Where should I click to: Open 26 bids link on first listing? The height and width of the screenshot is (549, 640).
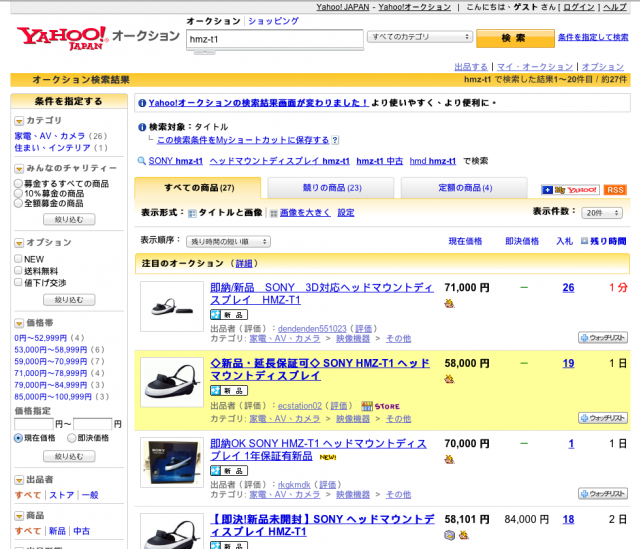pyautogui.click(x=568, y=288)
